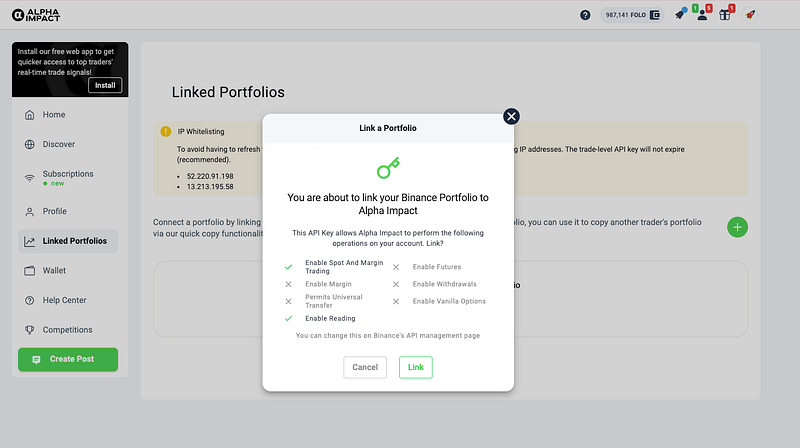Screen dimensions: 800x448
Task: Install the web app from the banner
Action: [106, 85]
